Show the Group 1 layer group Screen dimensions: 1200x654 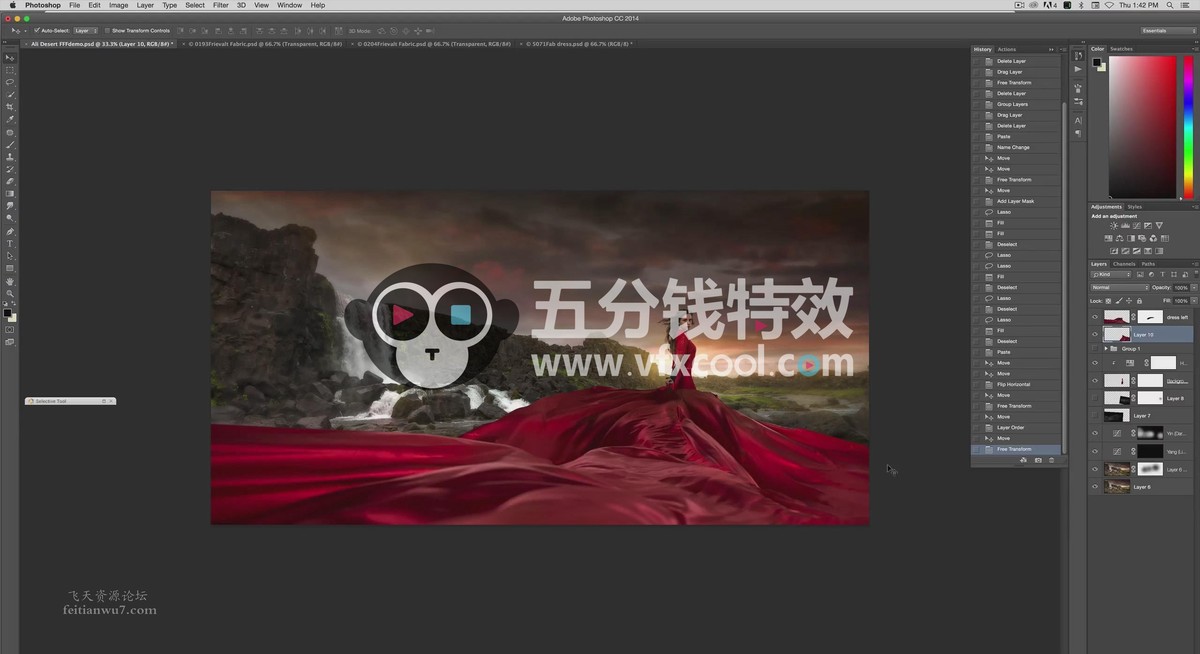point(1095,349)
